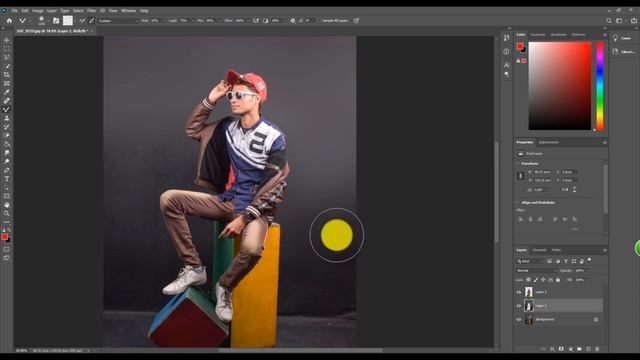Screen dimensions: 640x360
Task: Toggle width-height link in Transform
Action: (520, 176)
